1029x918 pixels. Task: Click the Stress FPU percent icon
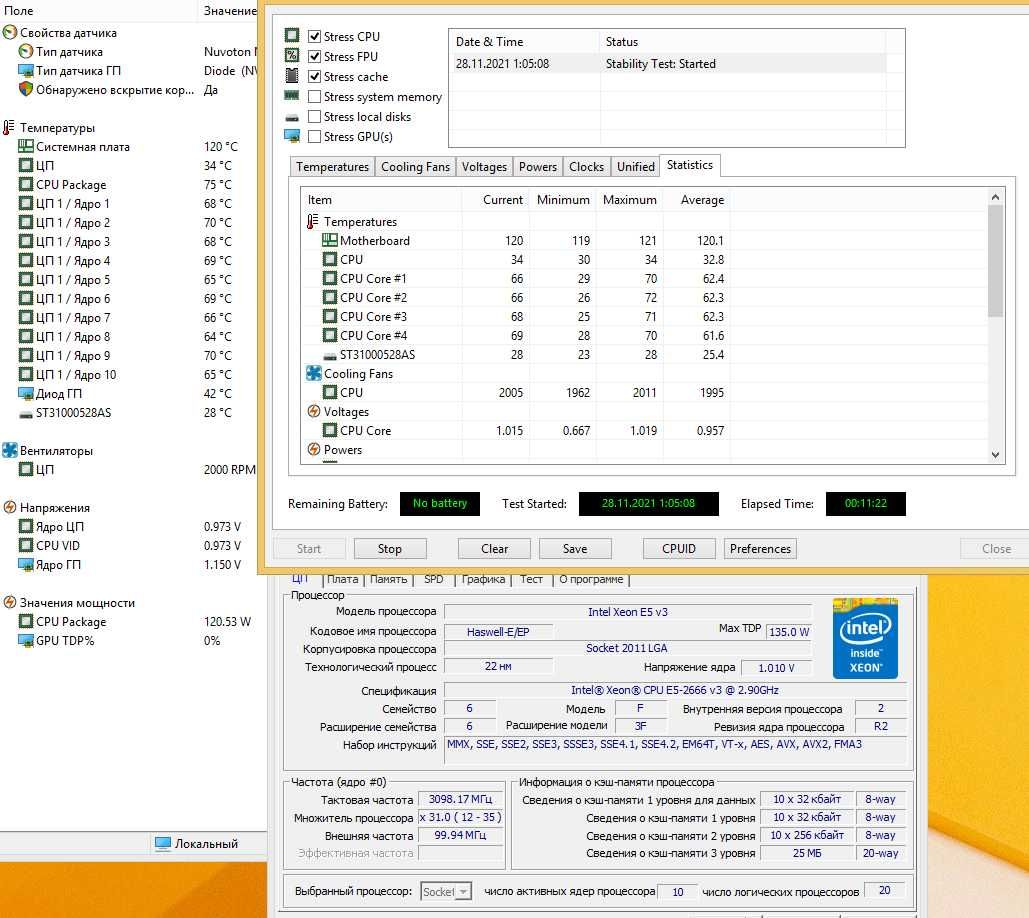pos(292,55)
